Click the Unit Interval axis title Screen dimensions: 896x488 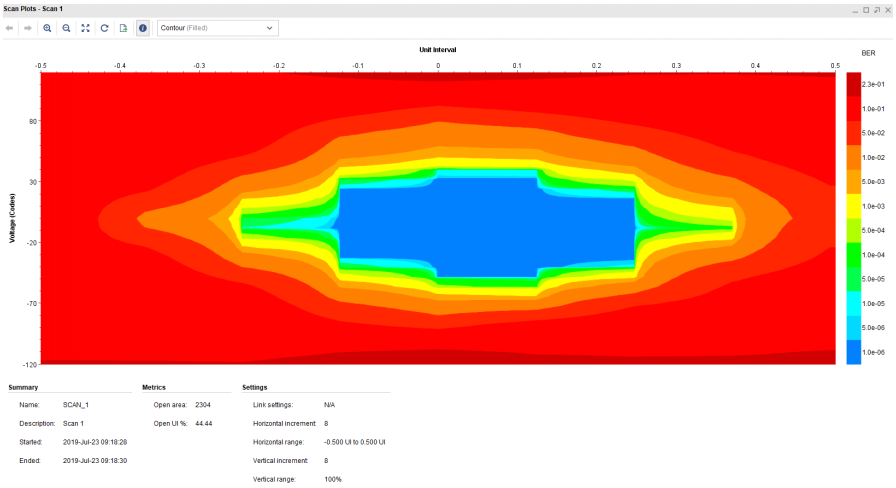[438, 50]
